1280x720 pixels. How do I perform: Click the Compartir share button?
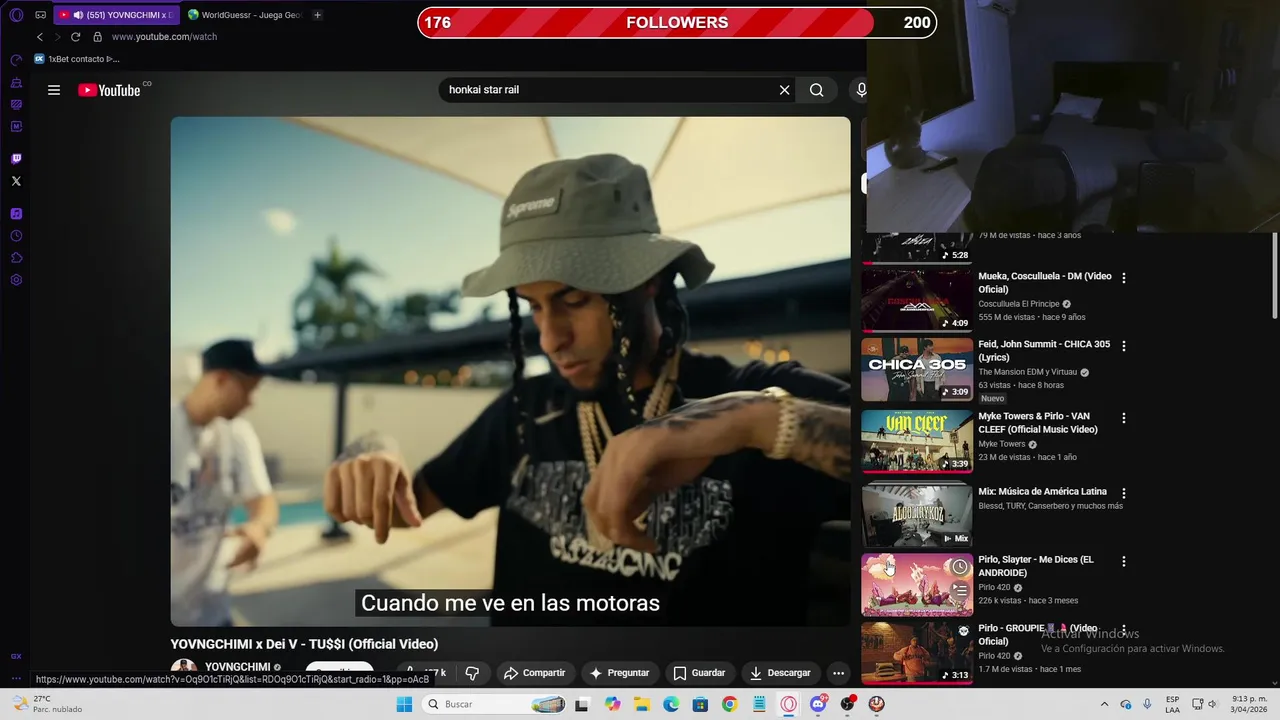coord(534,673)
